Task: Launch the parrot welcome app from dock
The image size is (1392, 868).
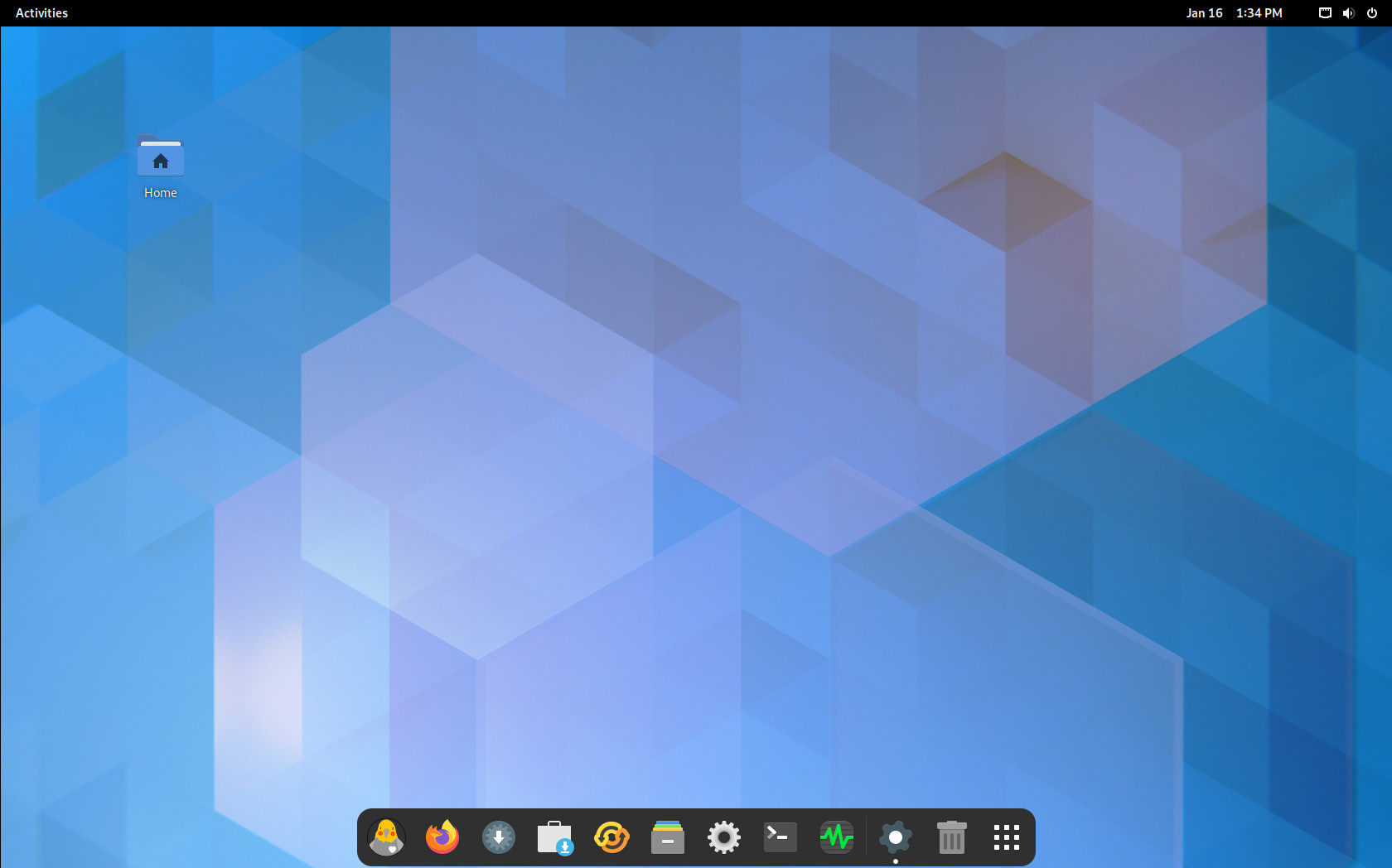Action: [386, 837]
